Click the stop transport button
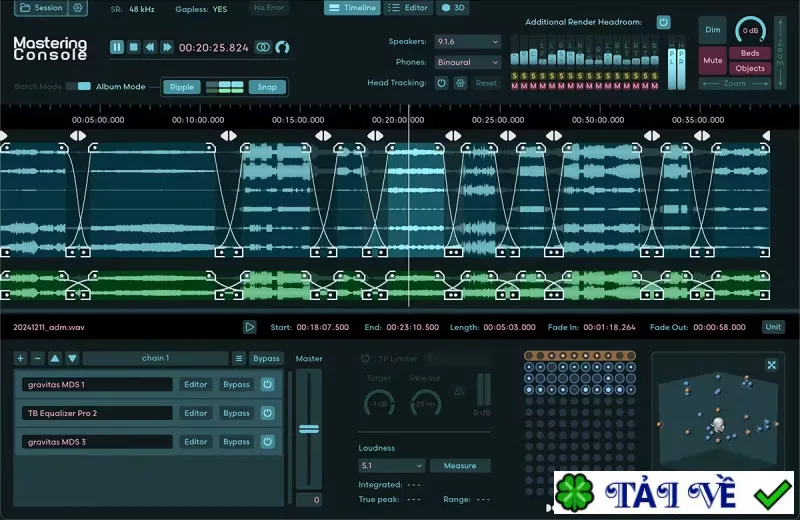 pos(134,47)
